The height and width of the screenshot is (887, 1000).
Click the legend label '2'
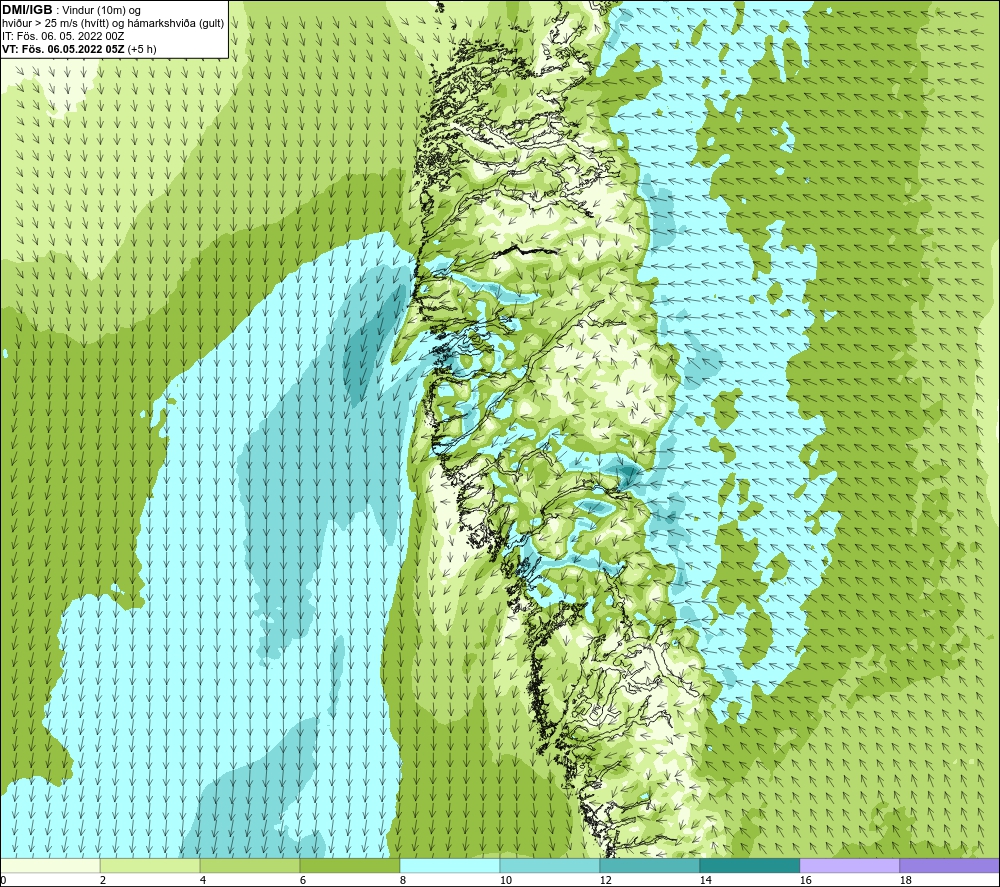pos(103,880)
